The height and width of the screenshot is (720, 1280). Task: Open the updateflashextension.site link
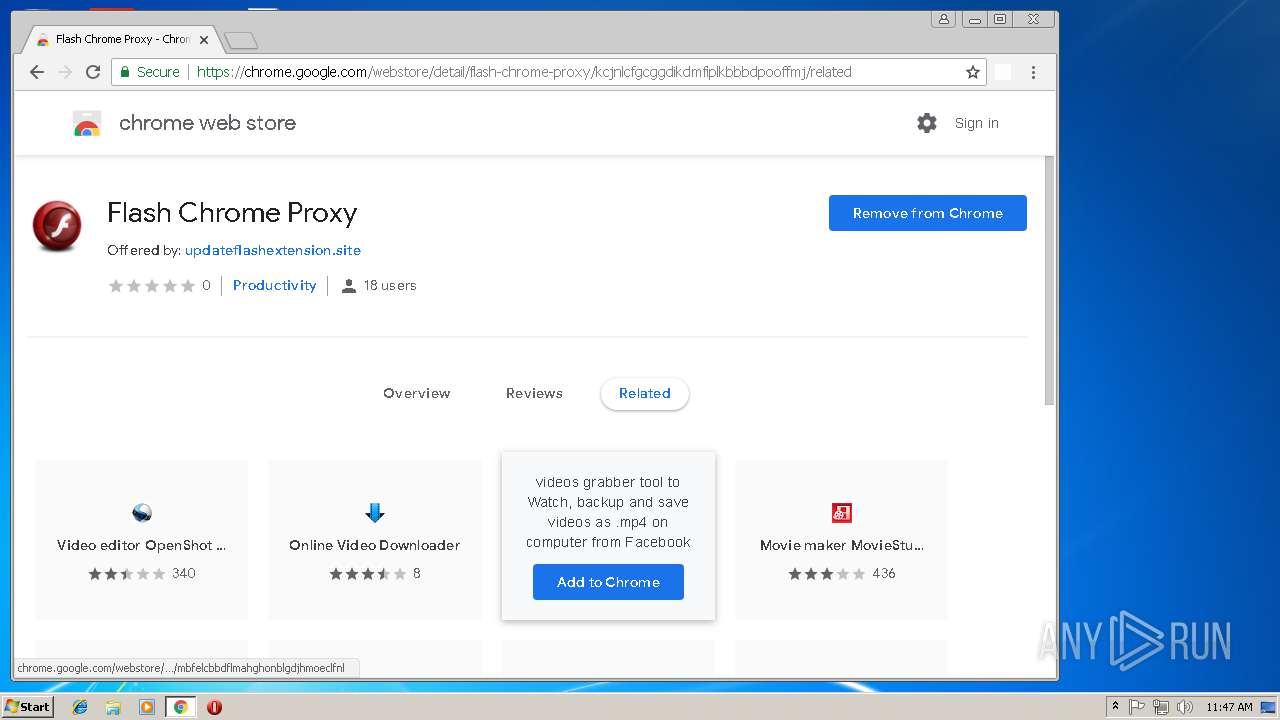[x=273, y=250]
